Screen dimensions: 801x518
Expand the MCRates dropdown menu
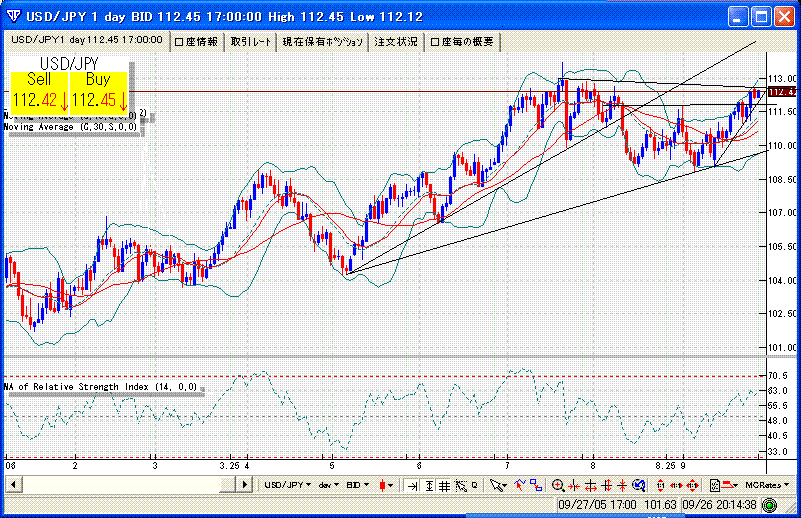tap(766, 485)
